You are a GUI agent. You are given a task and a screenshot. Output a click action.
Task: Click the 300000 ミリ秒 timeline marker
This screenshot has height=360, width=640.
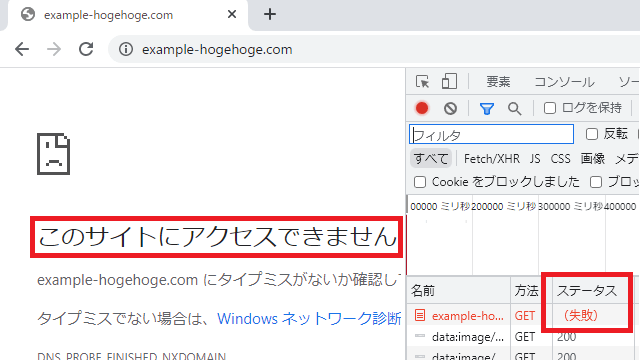[x=570, y=207]
